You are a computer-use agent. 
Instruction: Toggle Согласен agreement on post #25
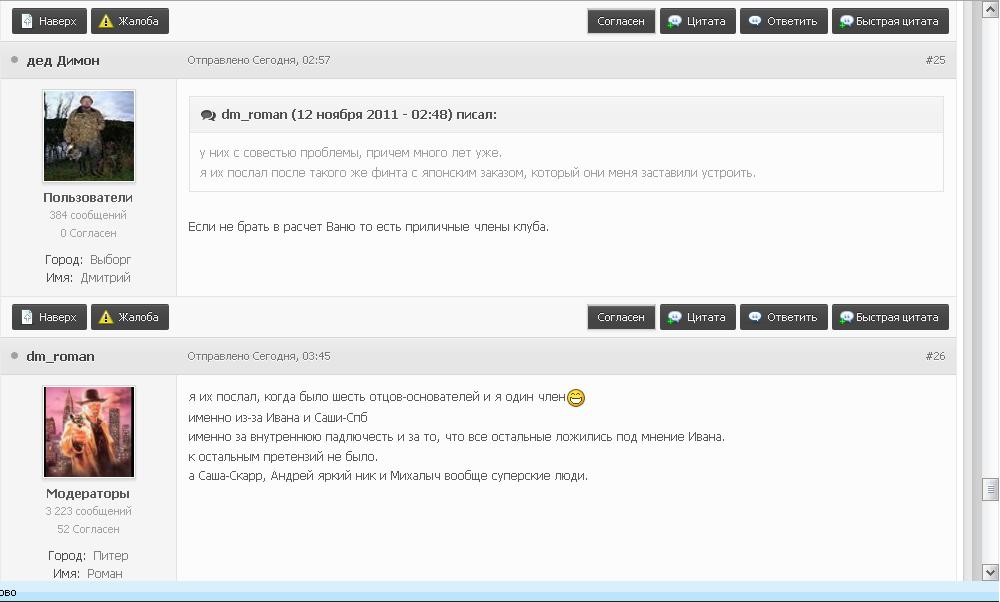(621, 317)
